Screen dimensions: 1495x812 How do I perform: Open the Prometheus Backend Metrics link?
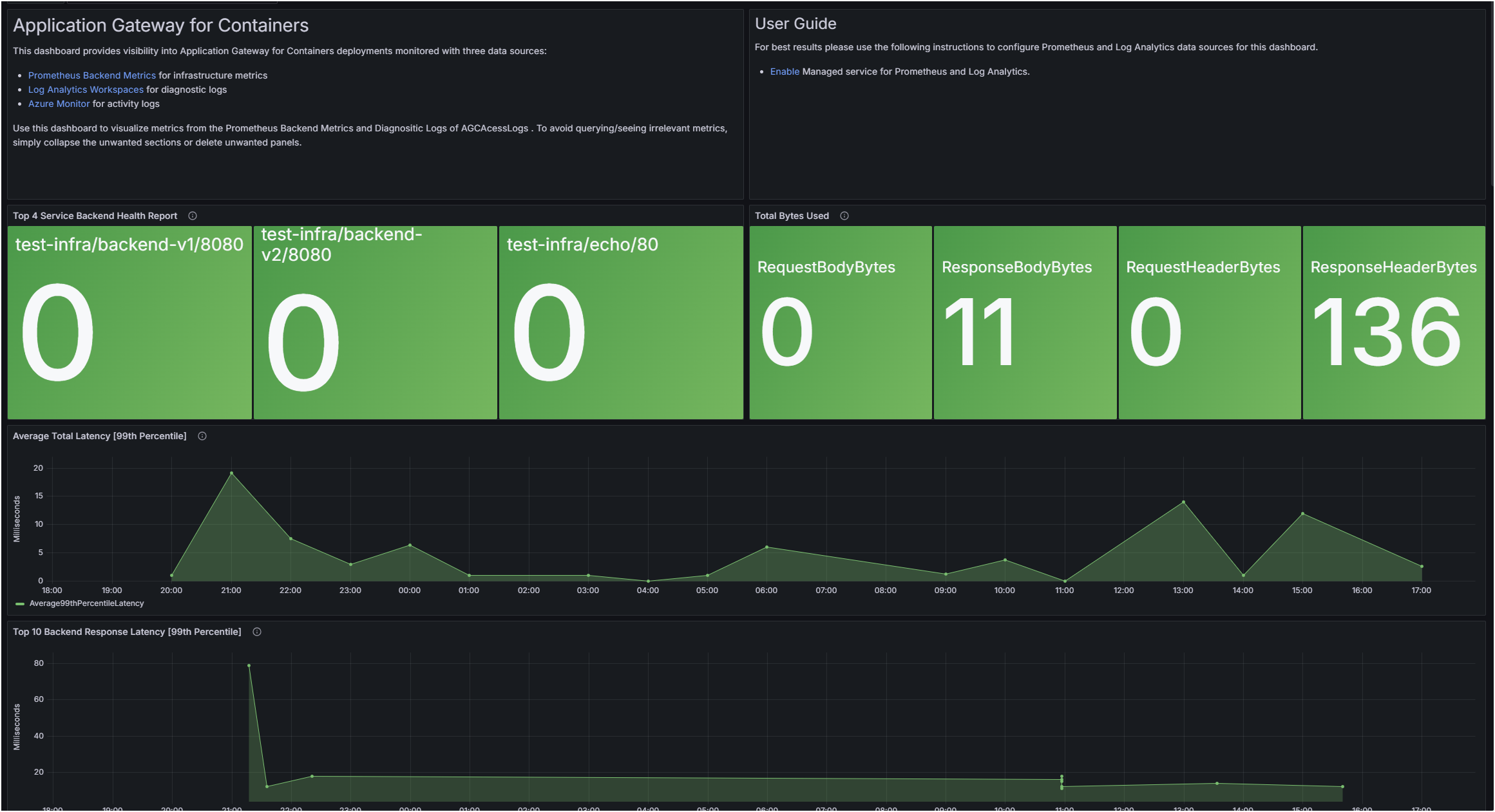point(91,75)
